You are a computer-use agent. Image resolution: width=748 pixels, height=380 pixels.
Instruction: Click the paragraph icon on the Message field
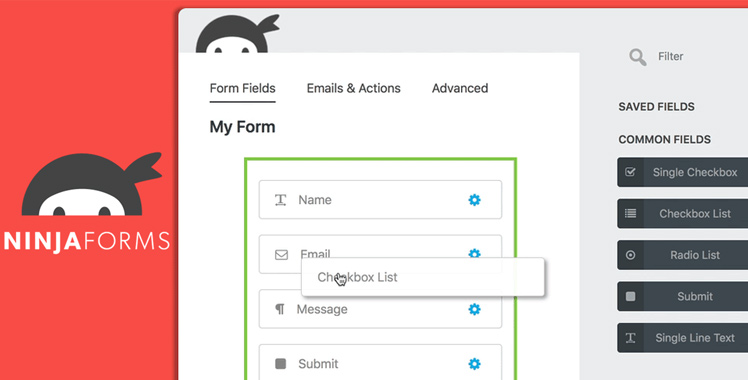tap(280, 309)
